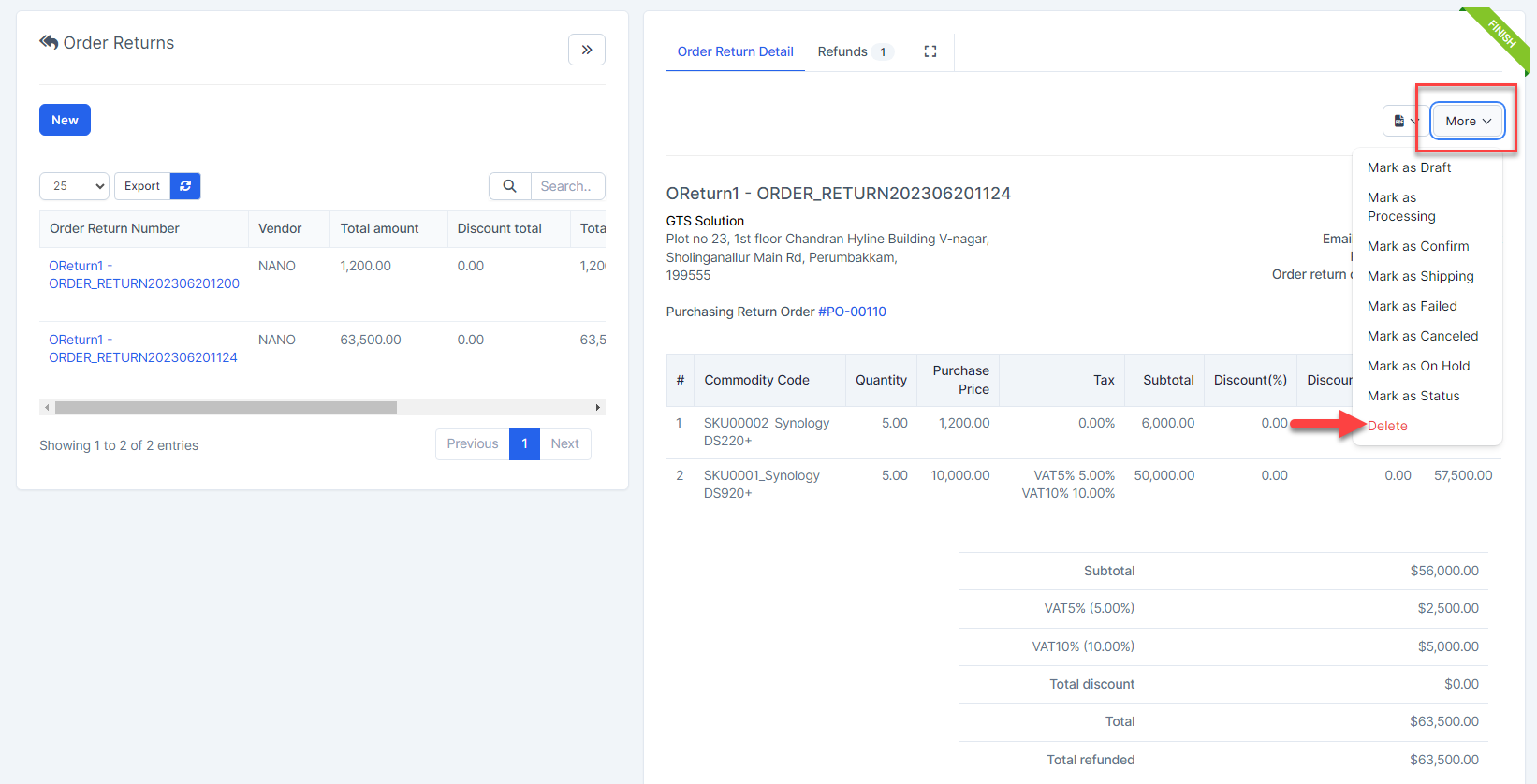The width and height of the screenshot is (1537, 784).
Task: Toggle fullscreen view icon beside Refunds
Action: [x=930, y=51]
